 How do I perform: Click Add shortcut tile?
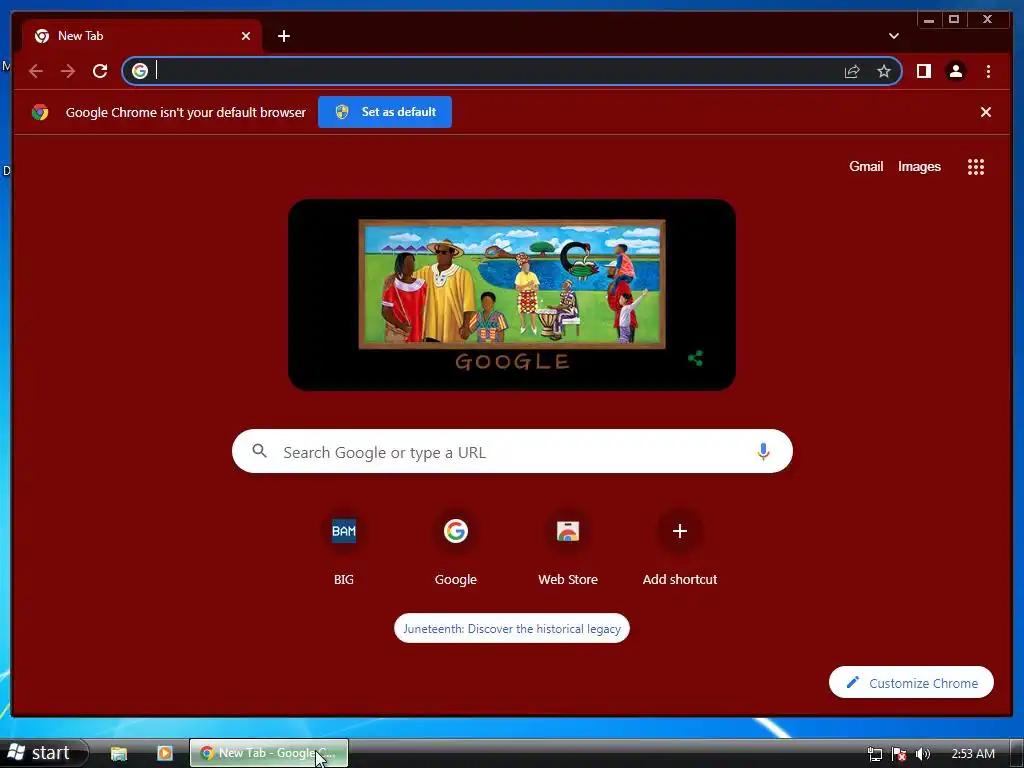pos(680,549)
